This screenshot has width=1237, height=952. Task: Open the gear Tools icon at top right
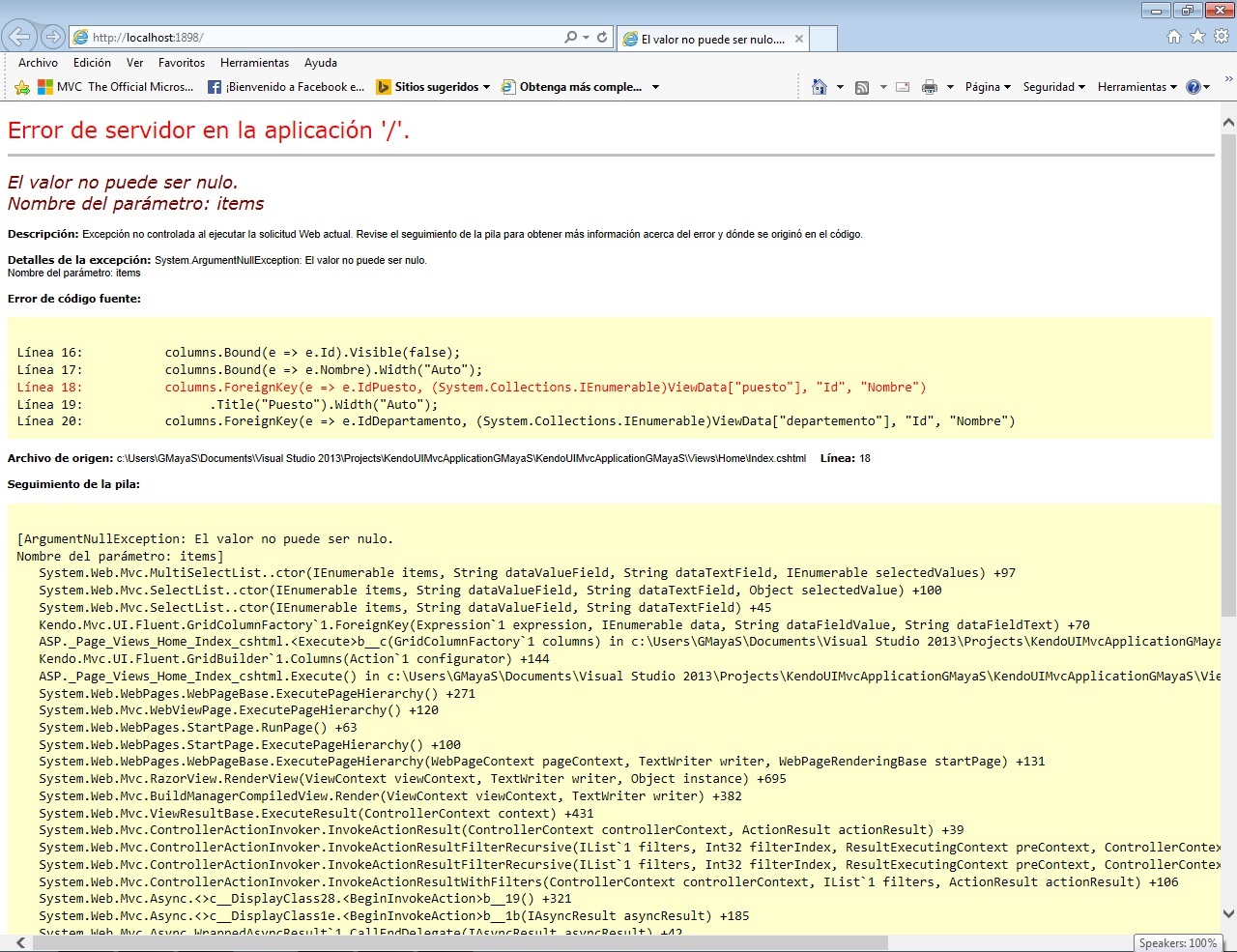click(1222, 37)
